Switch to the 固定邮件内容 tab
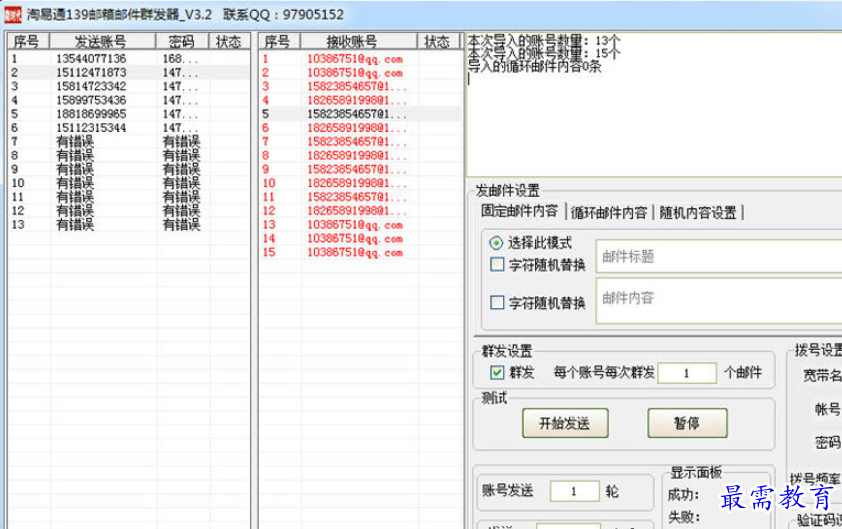Image resolution: width=842 pixels, height=529 pixels. pyautogui.click(x=519, y=212)
